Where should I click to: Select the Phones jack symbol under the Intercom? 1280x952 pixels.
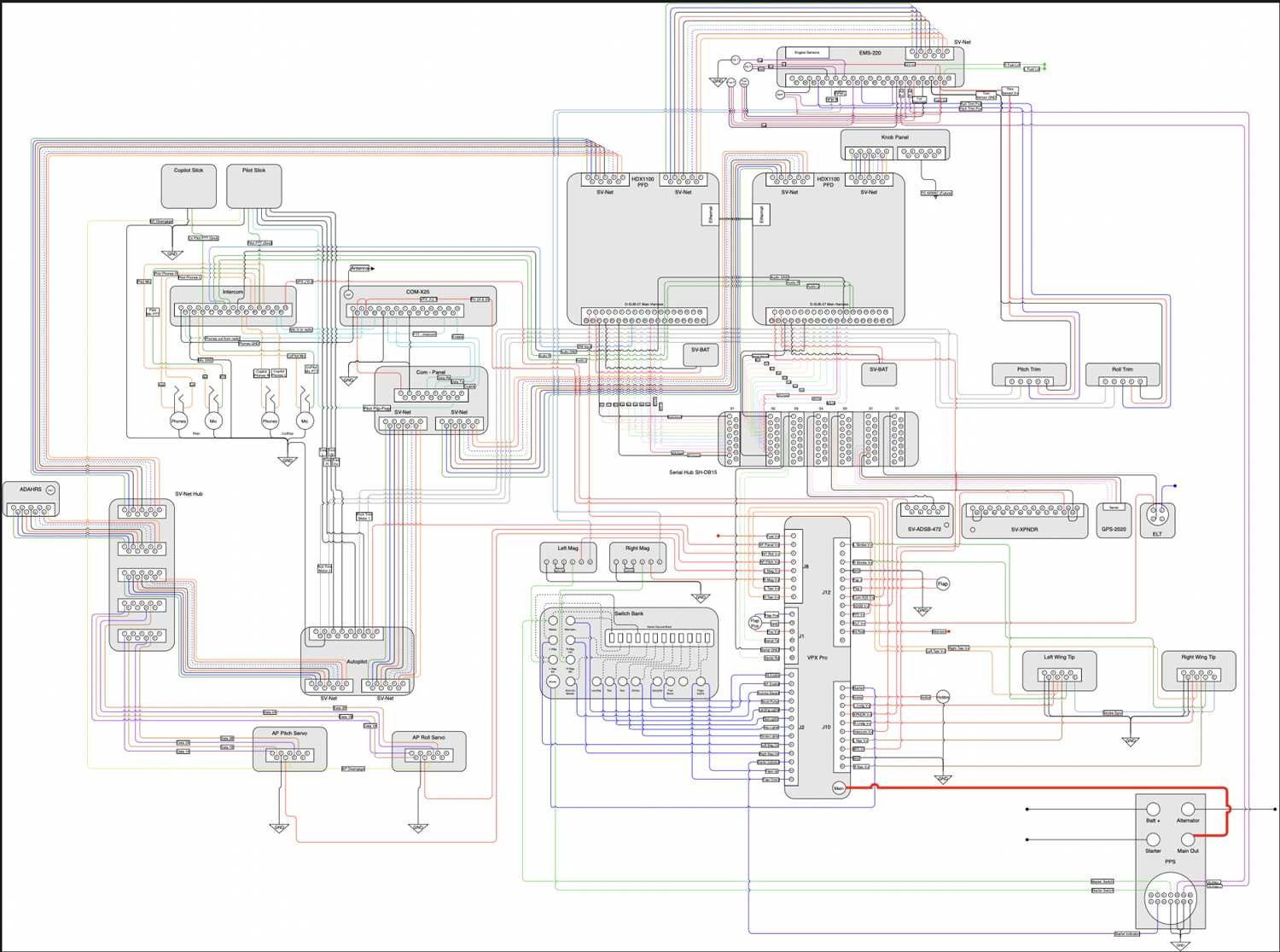point(178,421)
